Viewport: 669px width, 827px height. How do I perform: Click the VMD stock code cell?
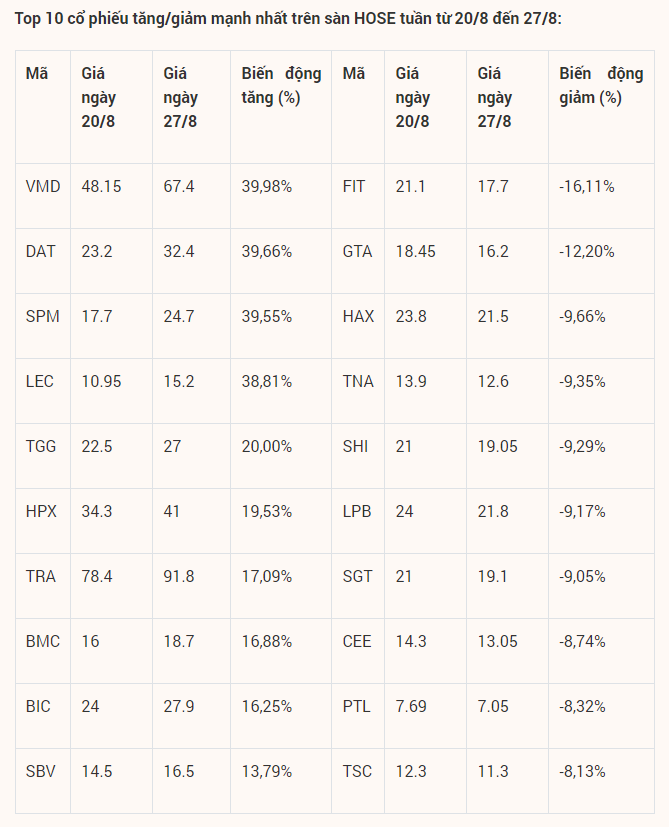tap(43, 187)
